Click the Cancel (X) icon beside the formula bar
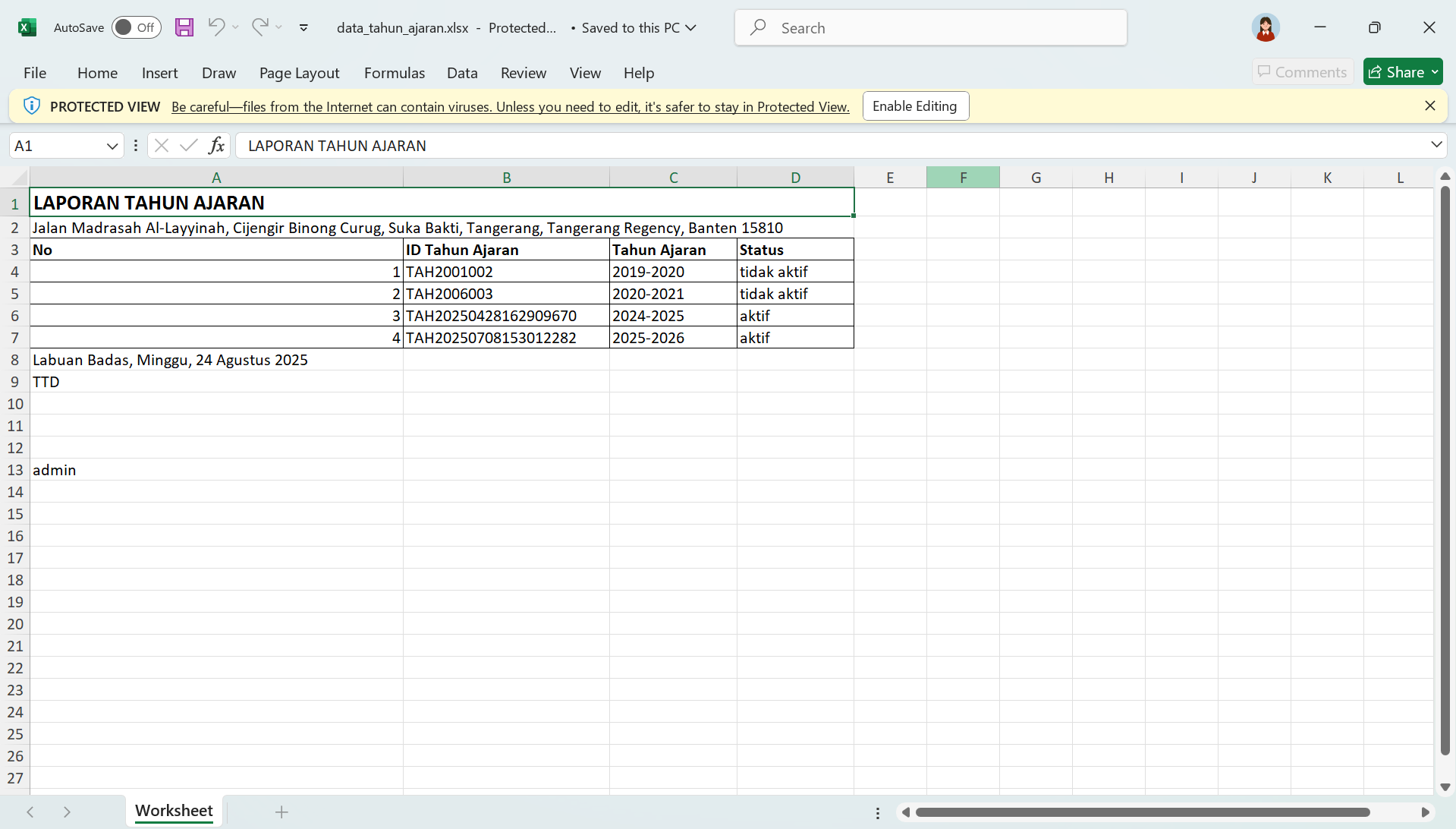The height and width of the screenshot is (829, 1456). click(x=161, y=145)
